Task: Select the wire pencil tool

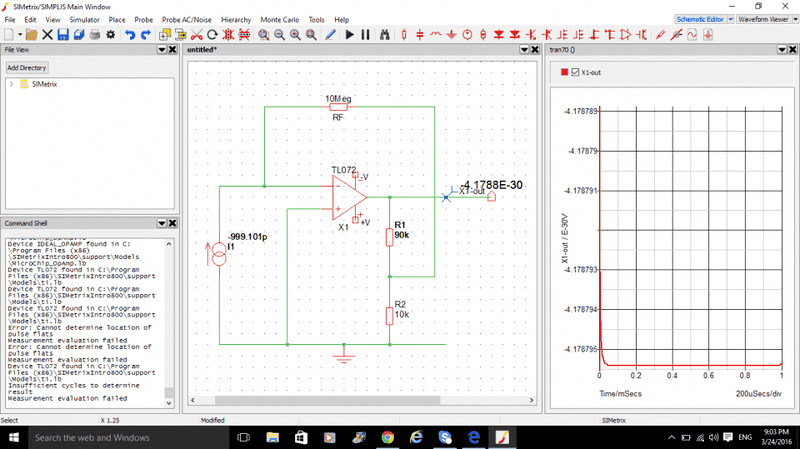Action: coord(331,35)
